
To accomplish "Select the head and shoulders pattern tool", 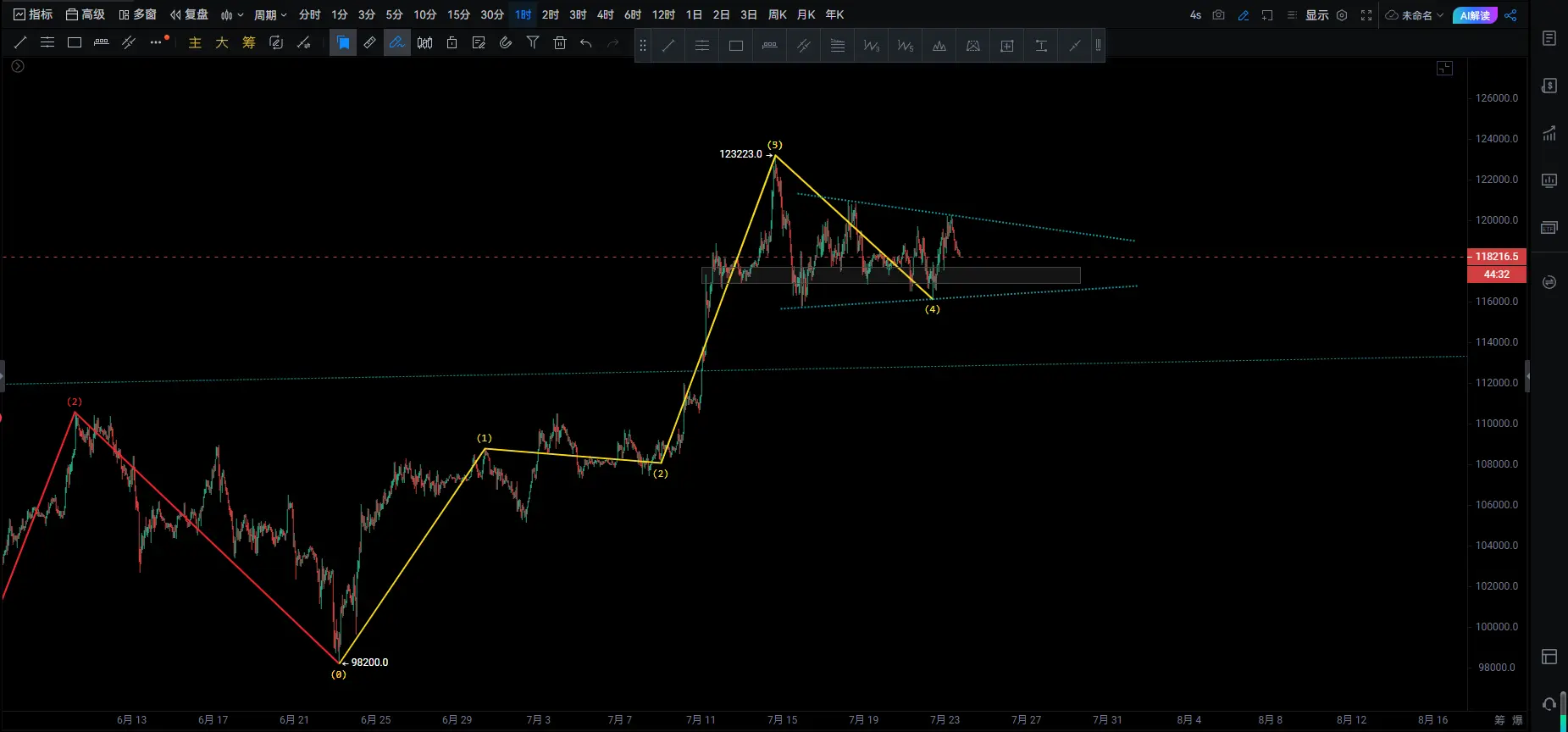I will 939,46.
